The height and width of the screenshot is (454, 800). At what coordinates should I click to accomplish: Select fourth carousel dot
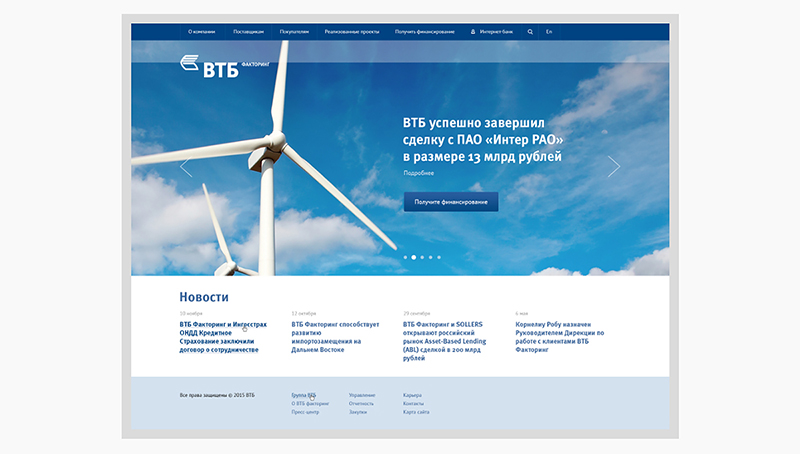coord(431,257)
